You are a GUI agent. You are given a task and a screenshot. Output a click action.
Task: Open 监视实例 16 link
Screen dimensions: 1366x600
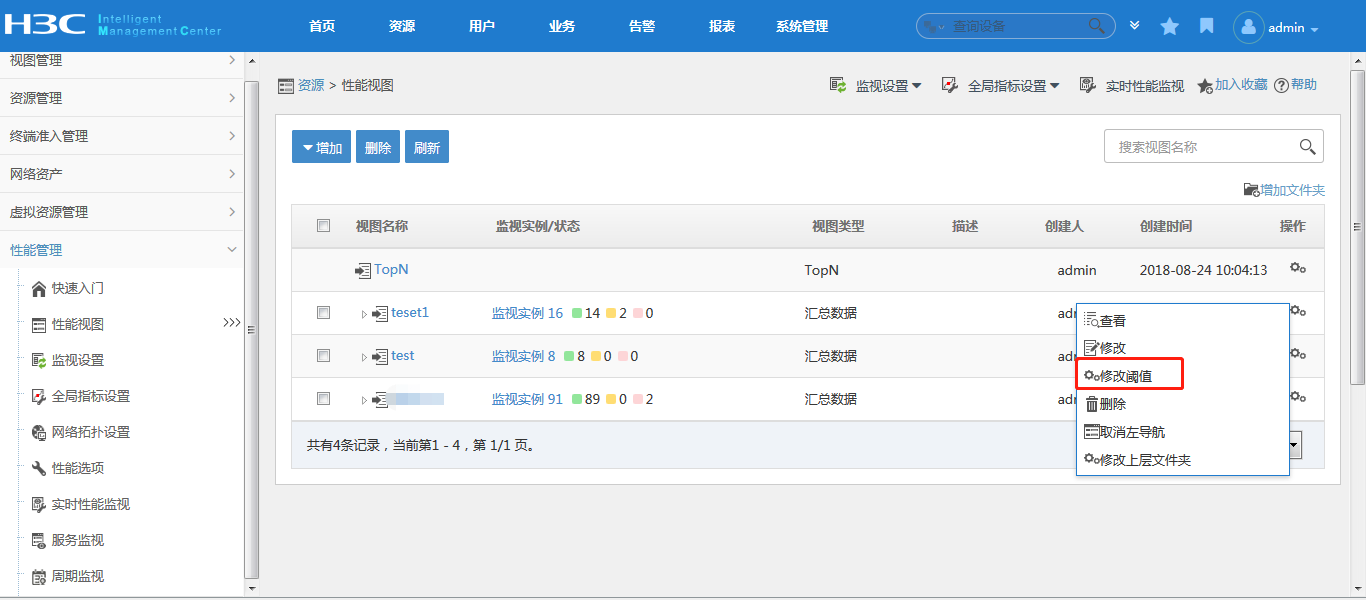[x=527, y=313]
